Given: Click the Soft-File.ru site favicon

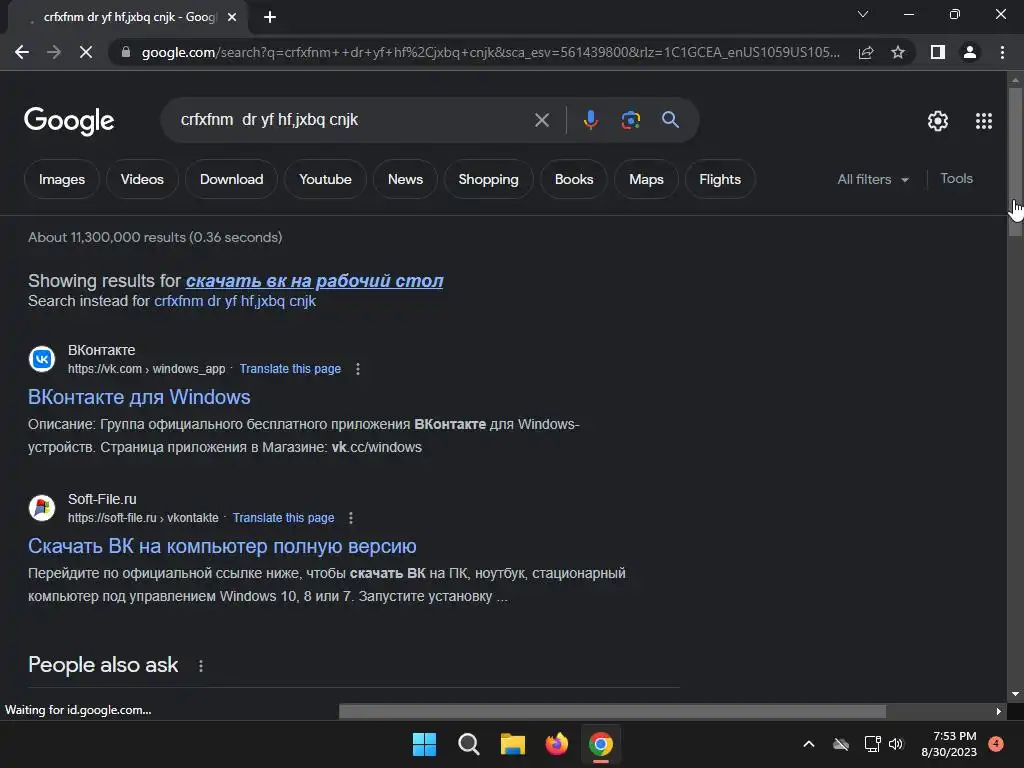Looking at the screenshot, I should (x=42, y=507).
